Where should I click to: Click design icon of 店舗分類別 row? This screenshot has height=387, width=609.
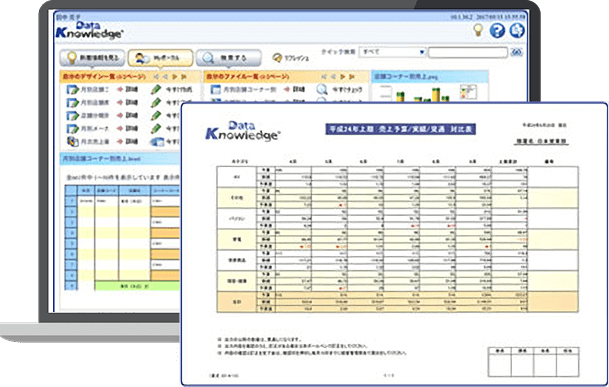click(x=73, y=115)
